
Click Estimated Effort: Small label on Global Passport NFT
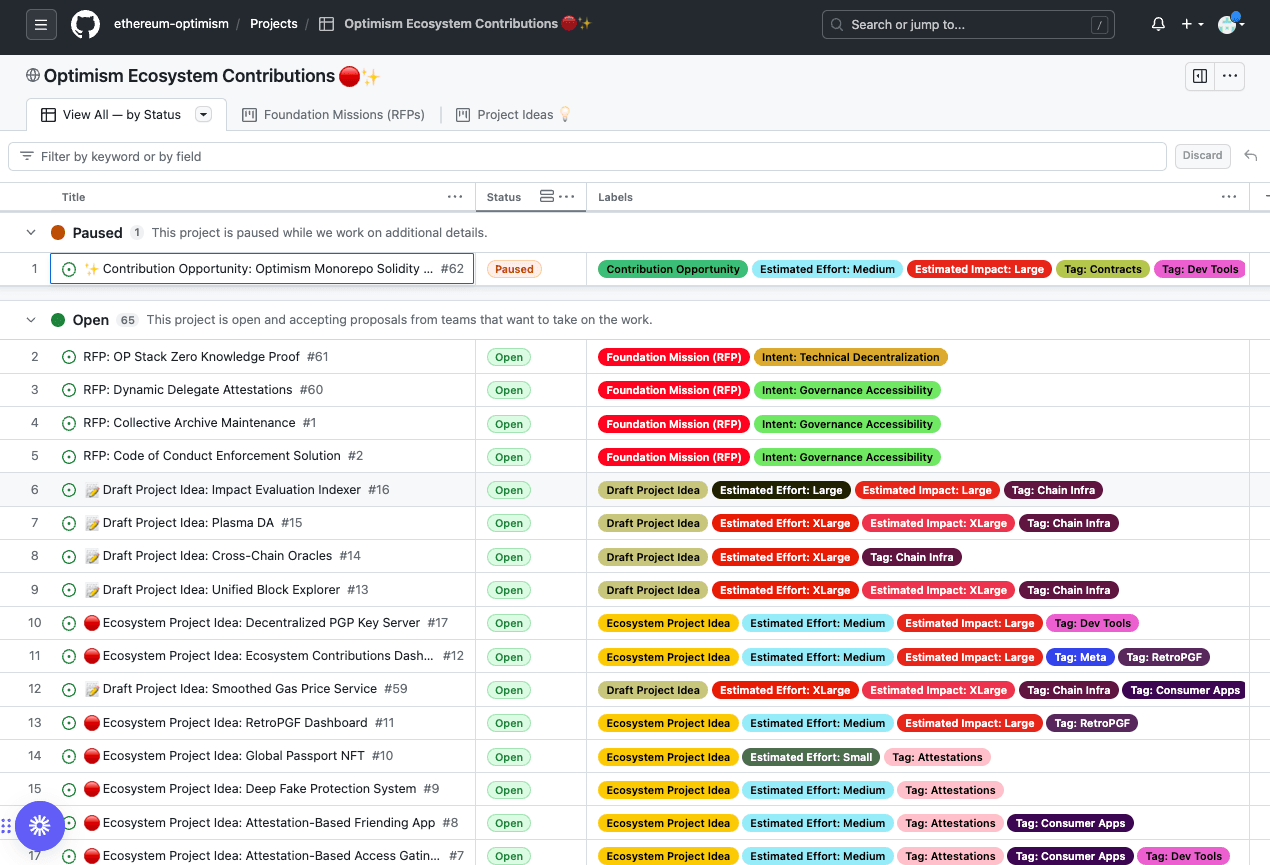click(811, 757)
